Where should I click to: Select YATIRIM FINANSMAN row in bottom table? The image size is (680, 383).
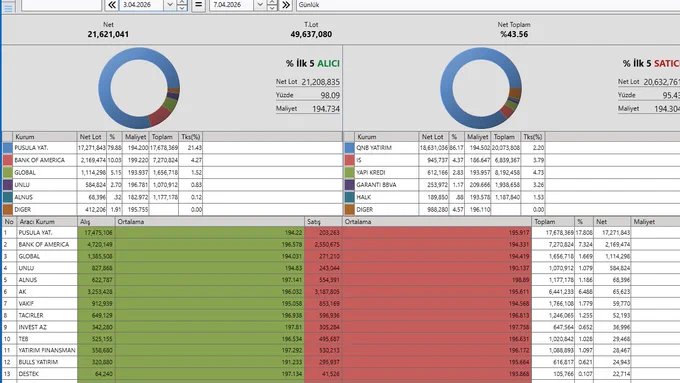(341, 350)
